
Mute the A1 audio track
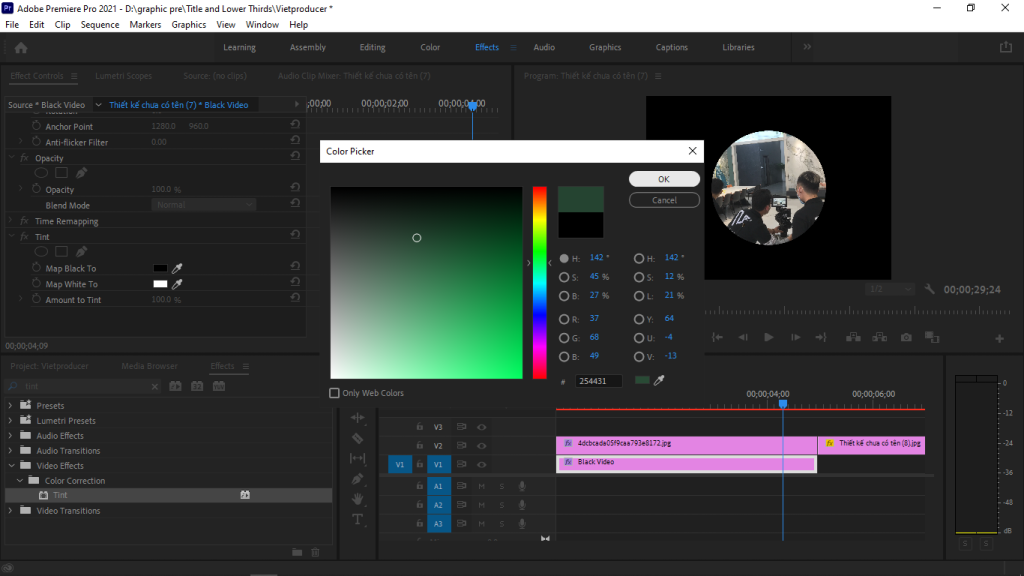[482, 487]
